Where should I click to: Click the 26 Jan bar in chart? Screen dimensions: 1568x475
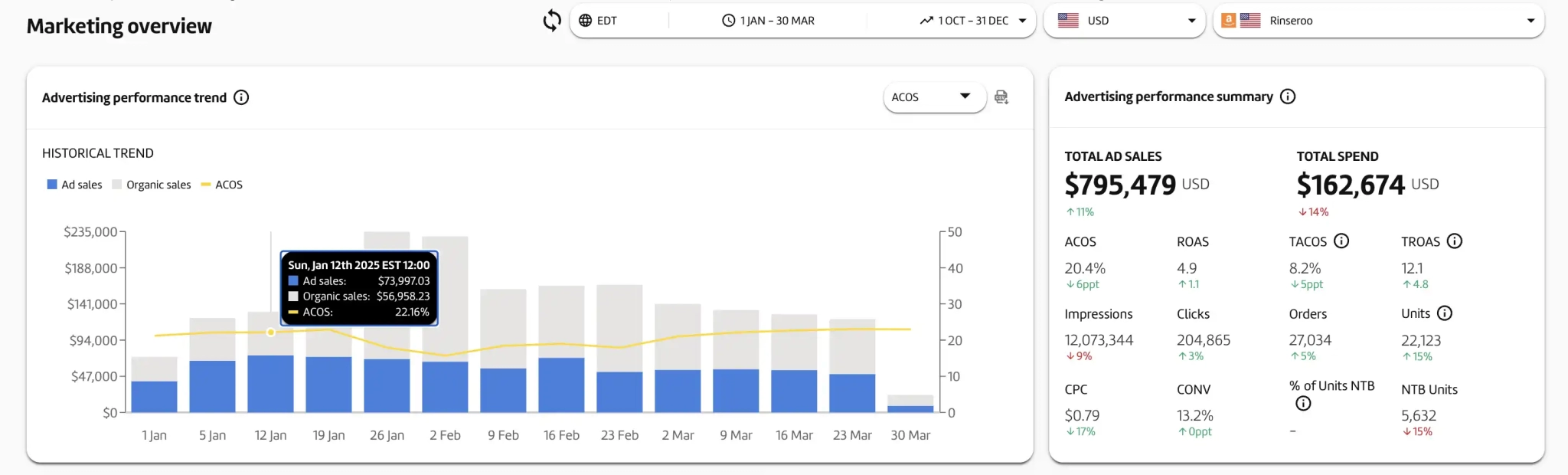387,383
